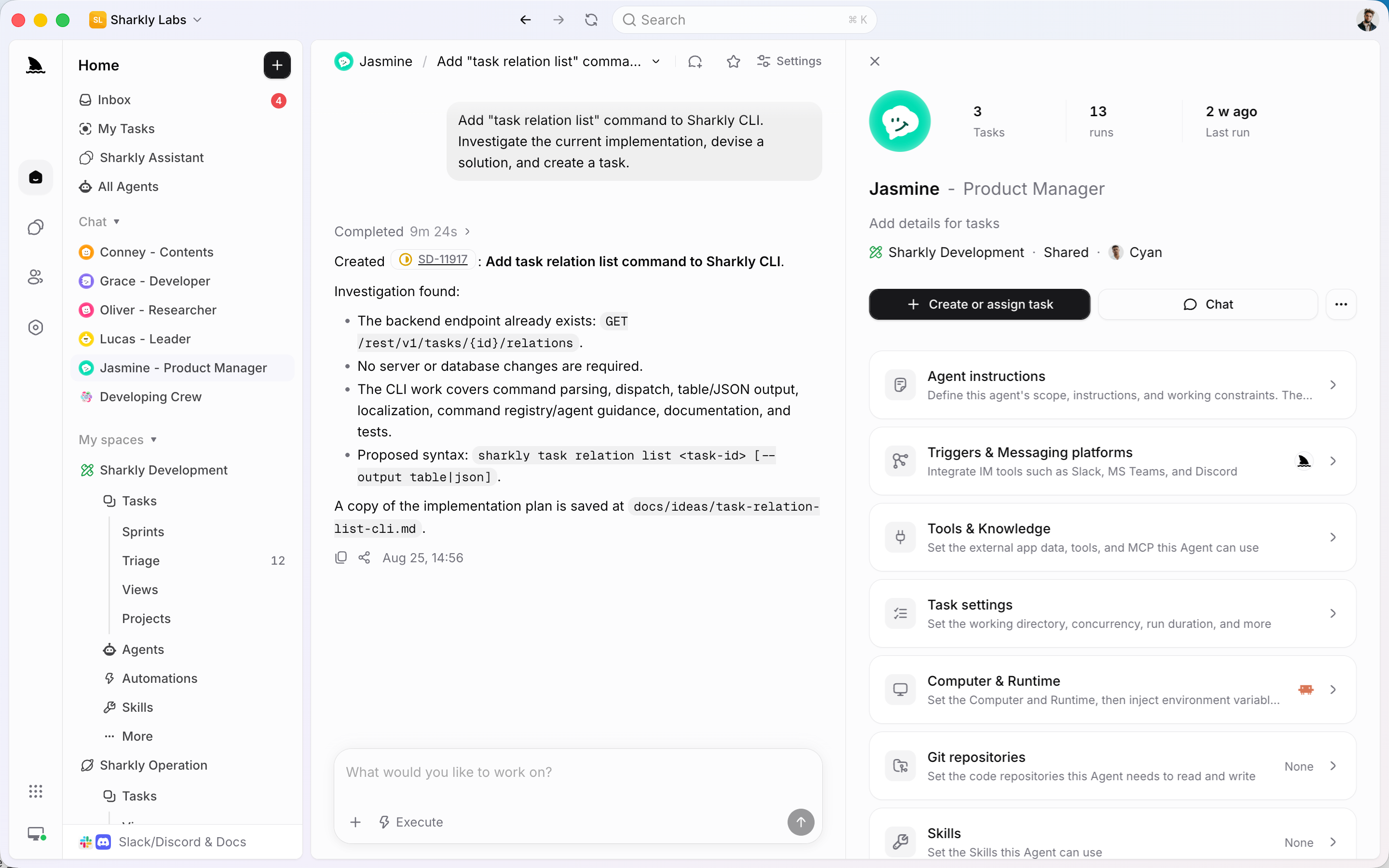Screen dimensions: 1389x868
Task: Open the Inbox
Action: [x=182, y=100]
